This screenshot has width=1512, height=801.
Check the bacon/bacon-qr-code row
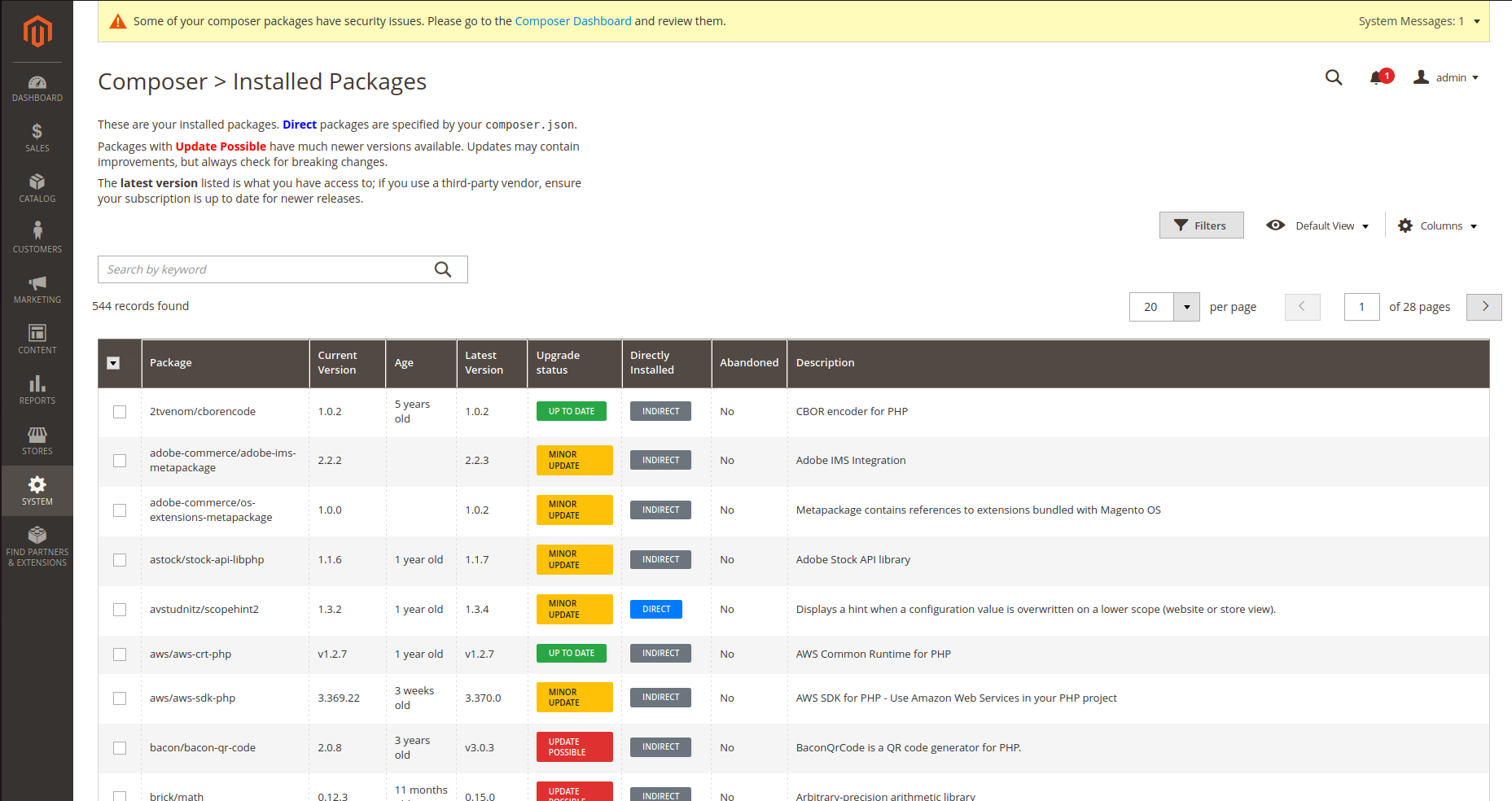(120, 748)
